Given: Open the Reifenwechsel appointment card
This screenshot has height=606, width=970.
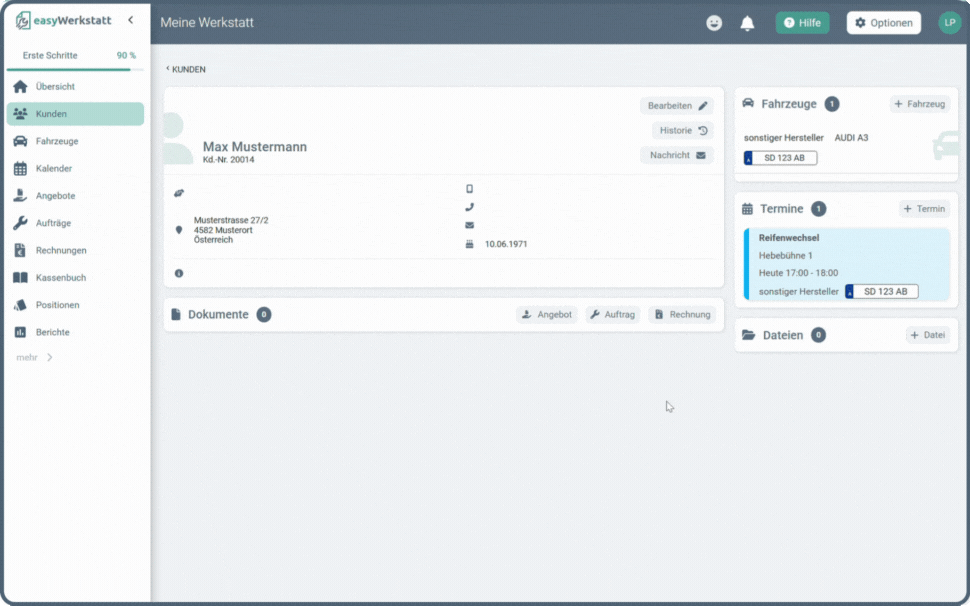Looking at the screenshot, I should click(x=846, y=264).
